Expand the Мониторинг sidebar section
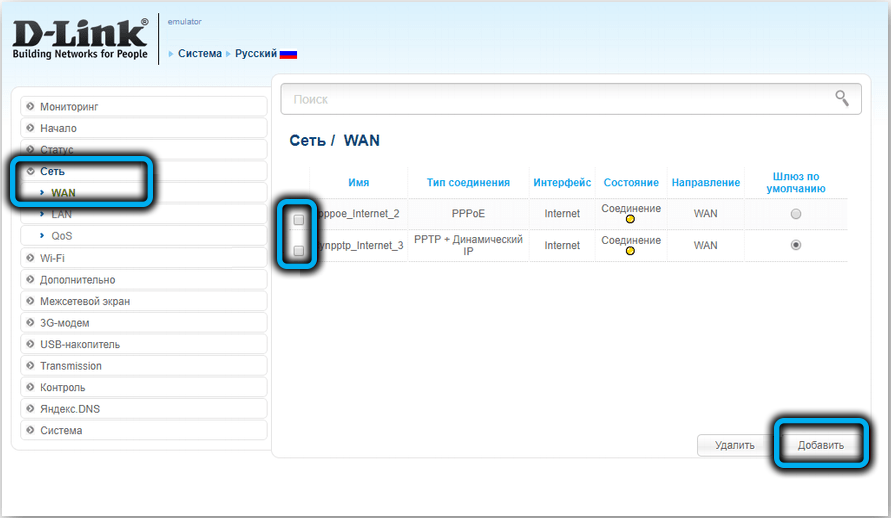891x518 pixels. pyautogui.click(x=68, y=106)
